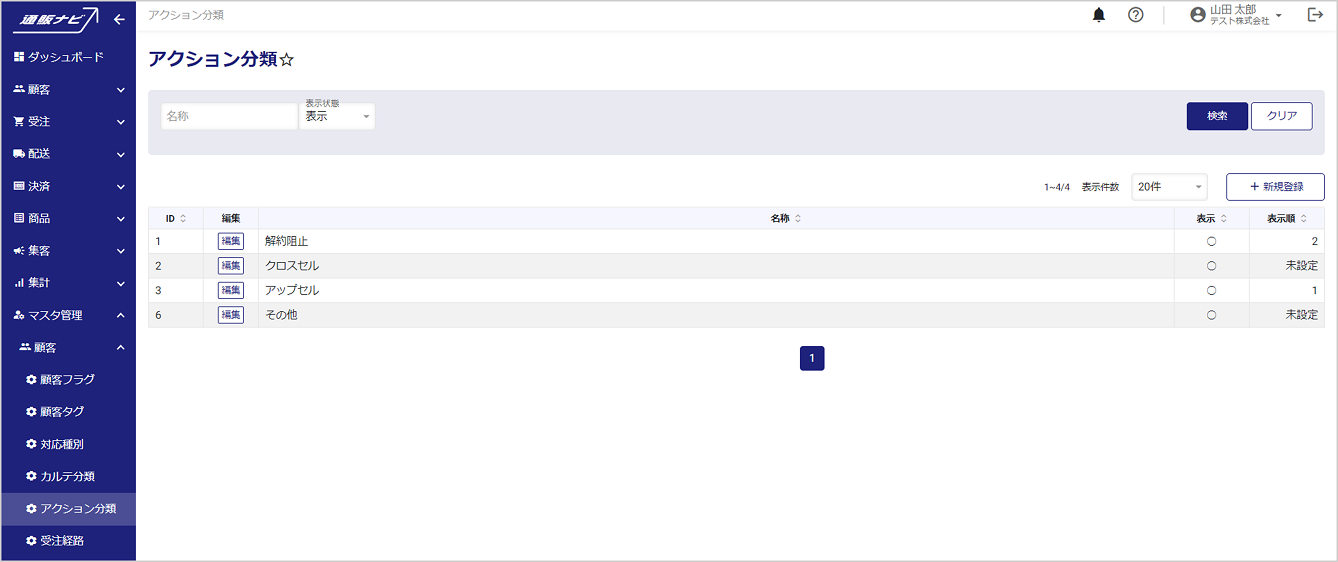
Task: Click the ダッシュボード icon in sidebar
Action: pyautogui.click(x=19, y=57)
